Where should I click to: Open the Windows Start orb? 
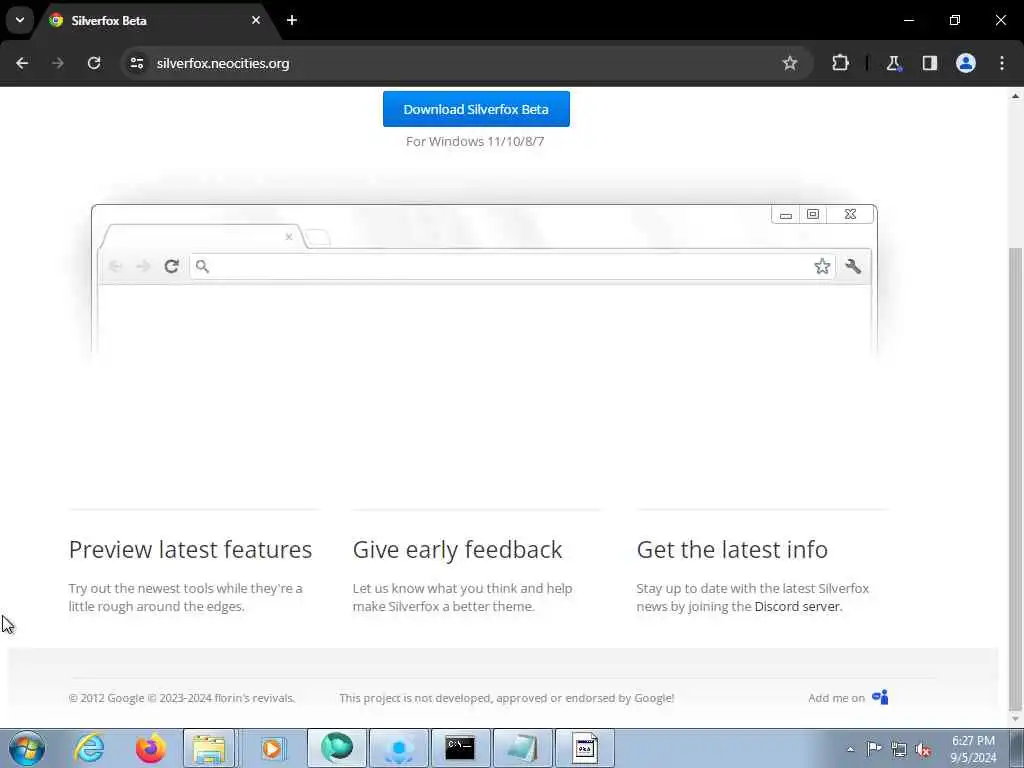27,748
